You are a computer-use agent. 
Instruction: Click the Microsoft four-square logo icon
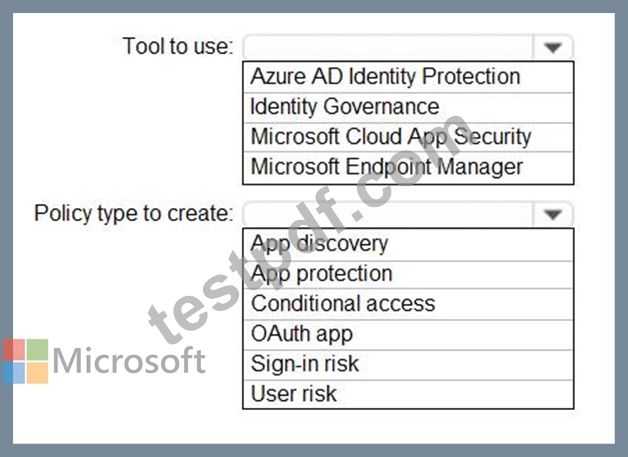click(x=26, y=361)
